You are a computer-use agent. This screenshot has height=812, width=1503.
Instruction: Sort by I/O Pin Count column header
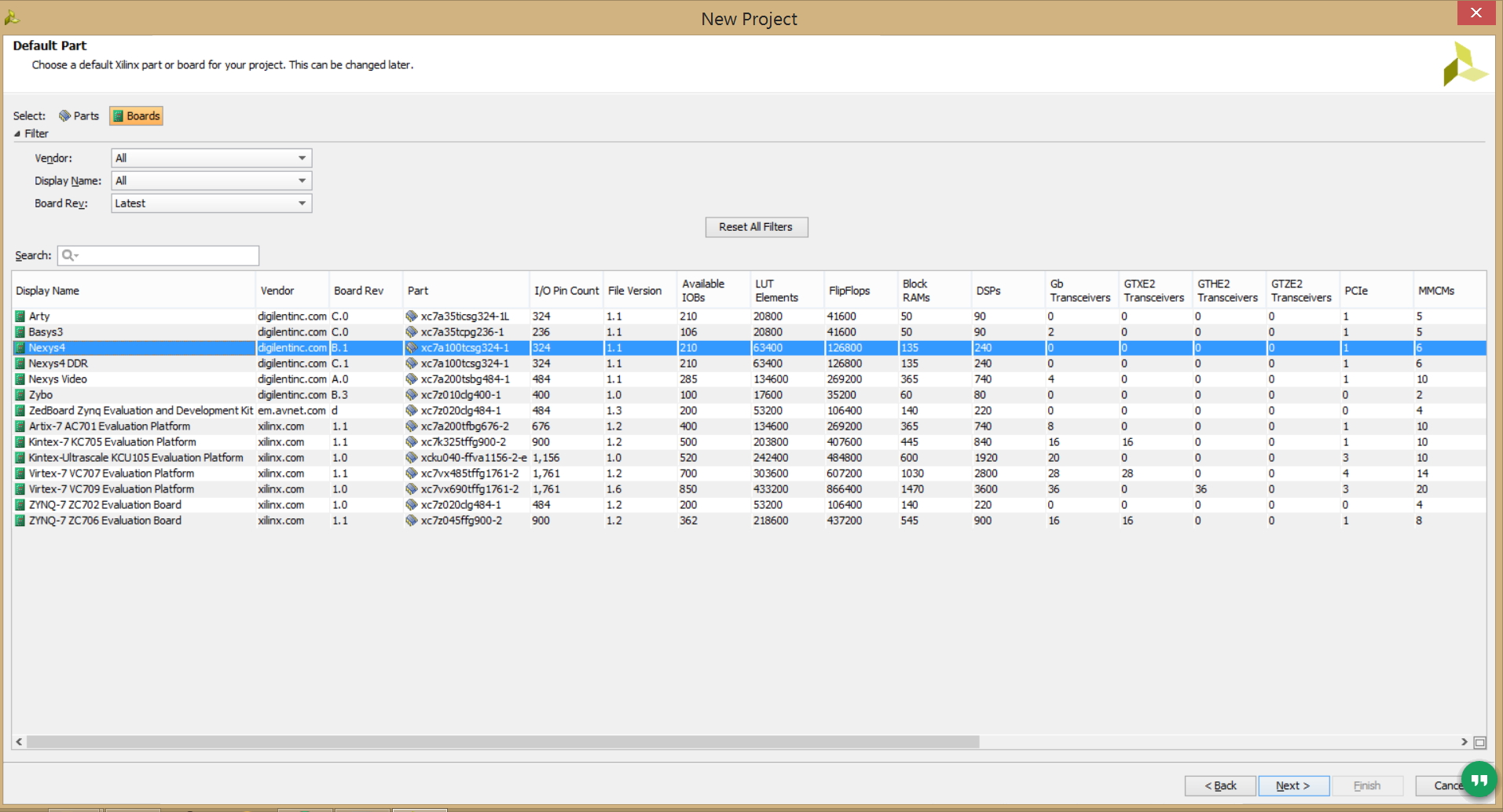pos(566,291)
